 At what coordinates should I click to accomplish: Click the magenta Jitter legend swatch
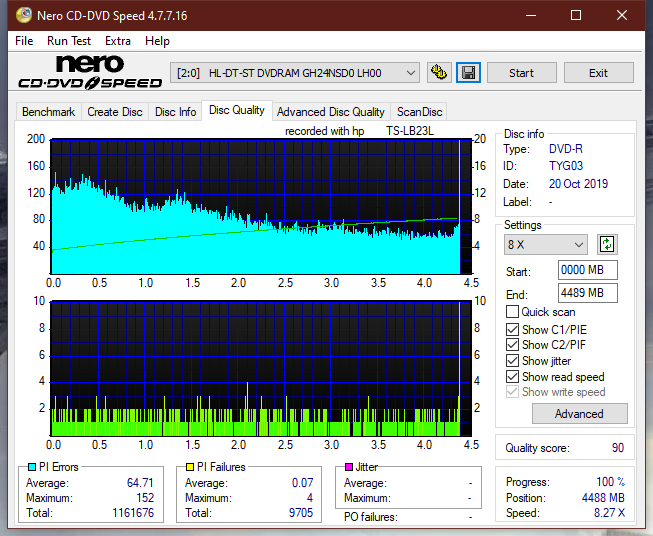pyautogui.click(x=349, y=467)
